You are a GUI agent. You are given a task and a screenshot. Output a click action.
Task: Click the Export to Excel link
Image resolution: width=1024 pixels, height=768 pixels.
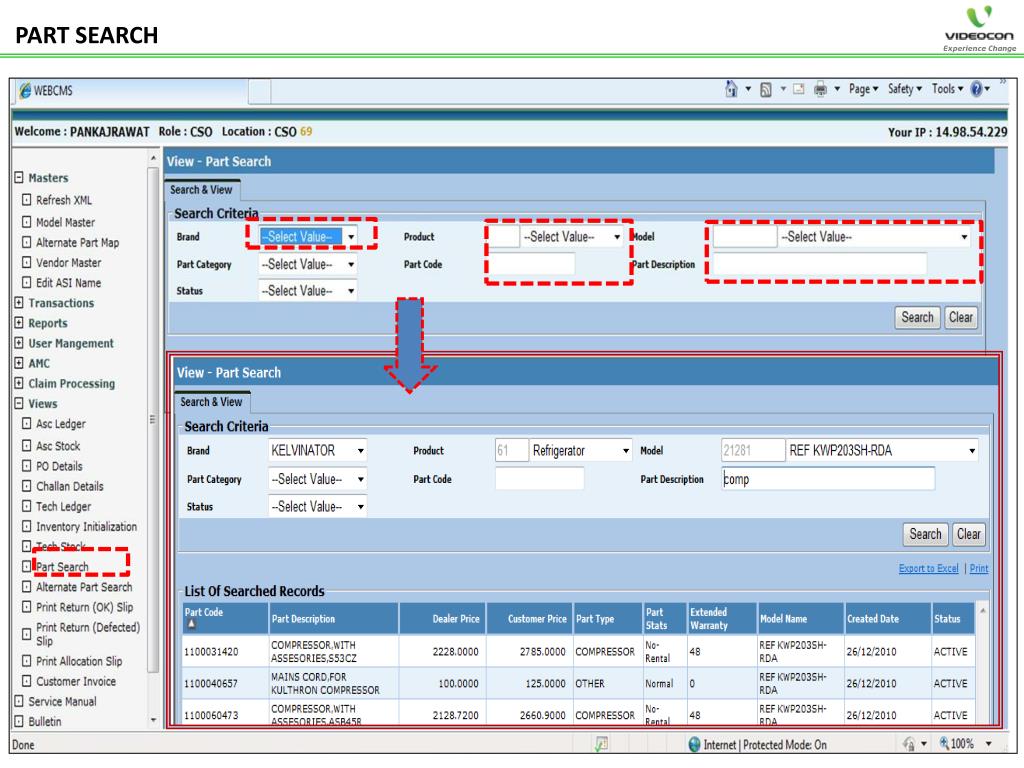[928, 568]
